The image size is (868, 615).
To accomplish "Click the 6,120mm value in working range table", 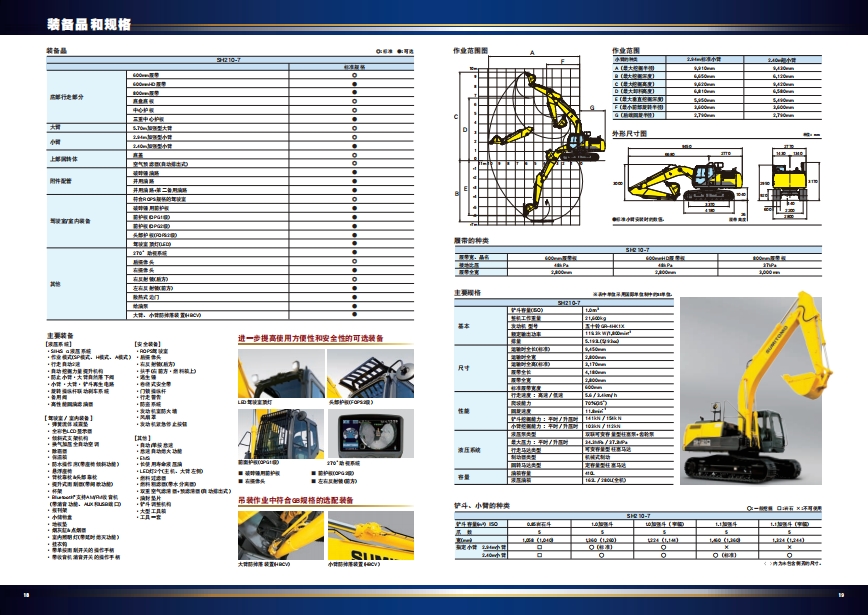I will (x=782, y=76).
